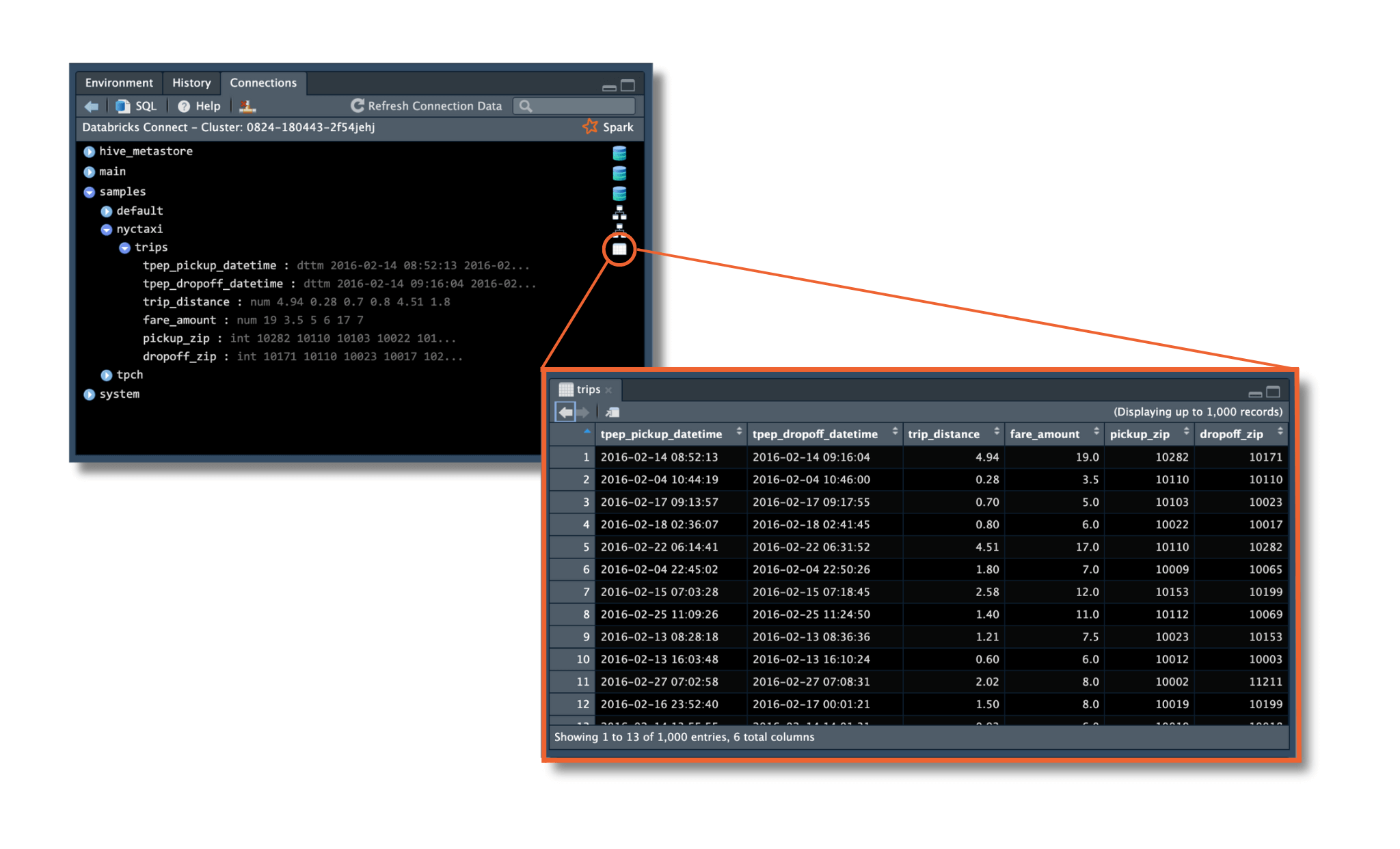Collapse the samples catalog

90,192
